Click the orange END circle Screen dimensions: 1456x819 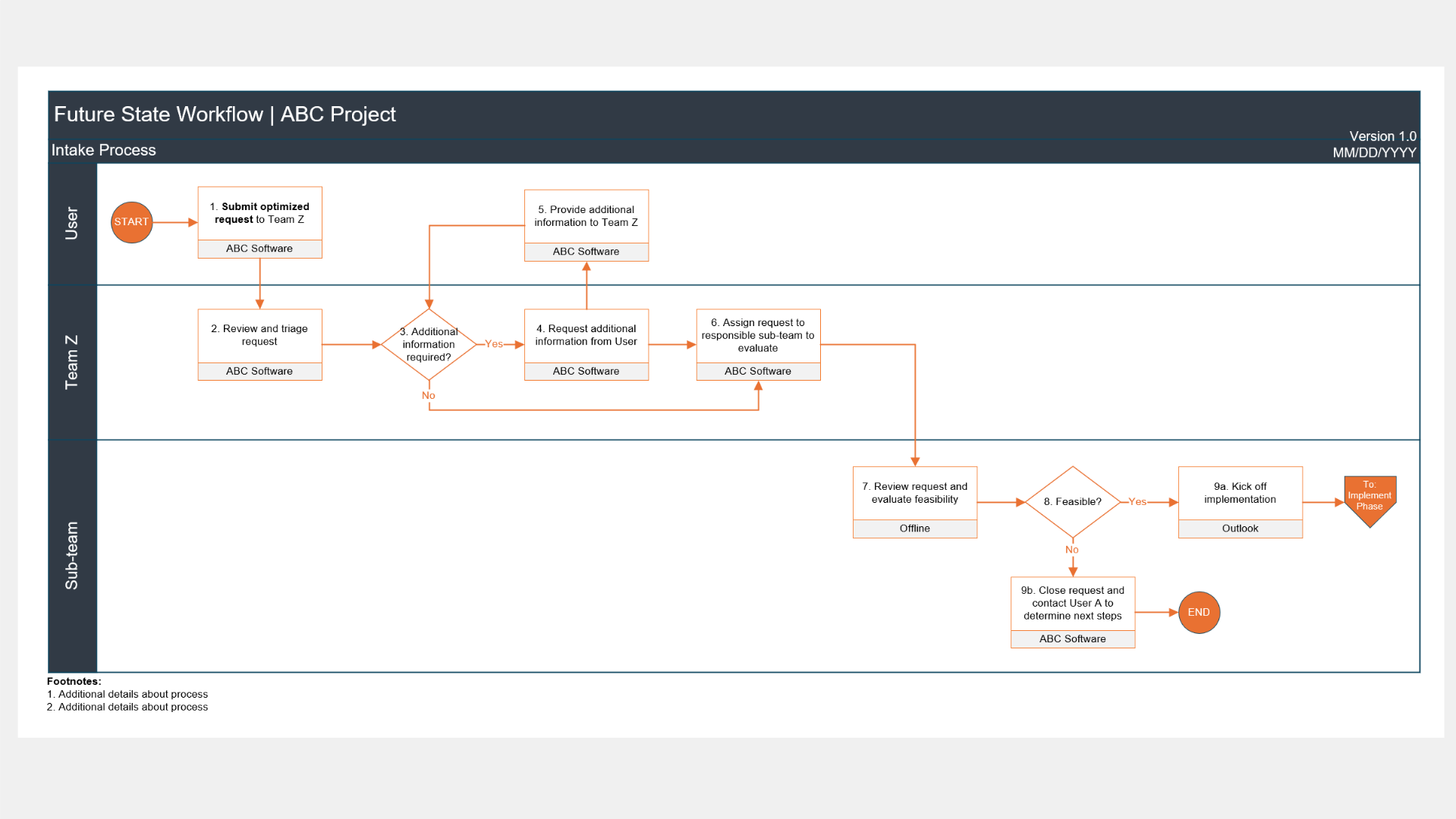pyautogui.click(x=1199, y=612)
